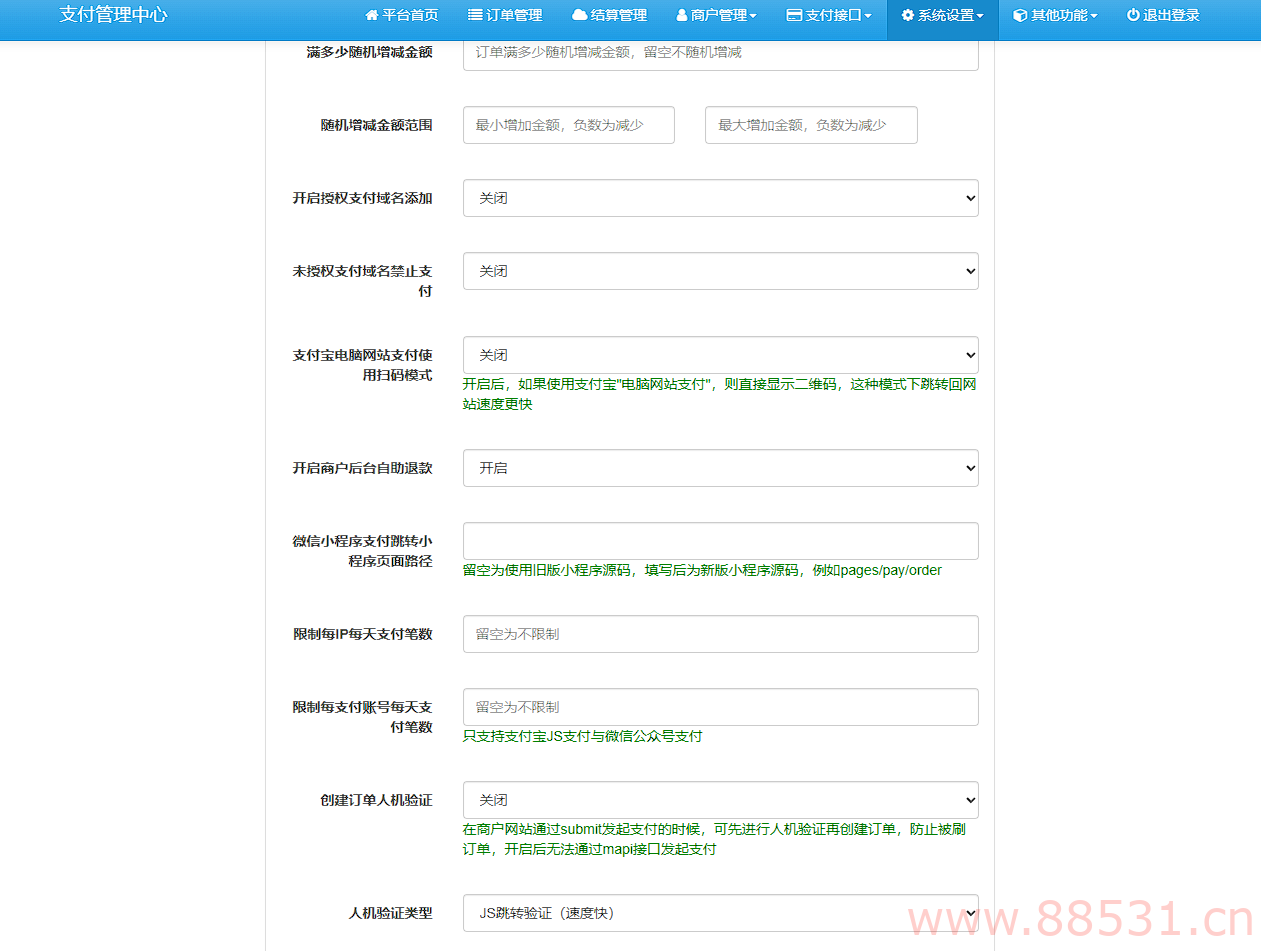Click the 微信小程序页面路径 input box
The height and width of the screenshot is (951, 1261).
[720, 541]
